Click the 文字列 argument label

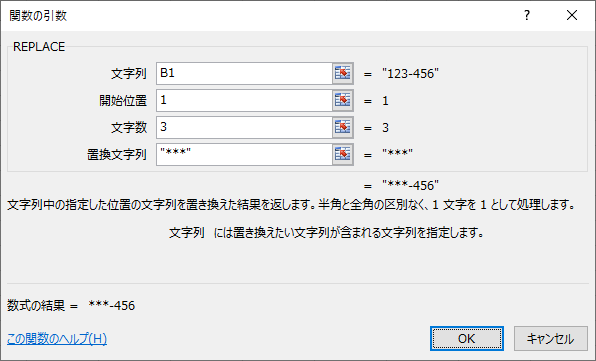129,74
